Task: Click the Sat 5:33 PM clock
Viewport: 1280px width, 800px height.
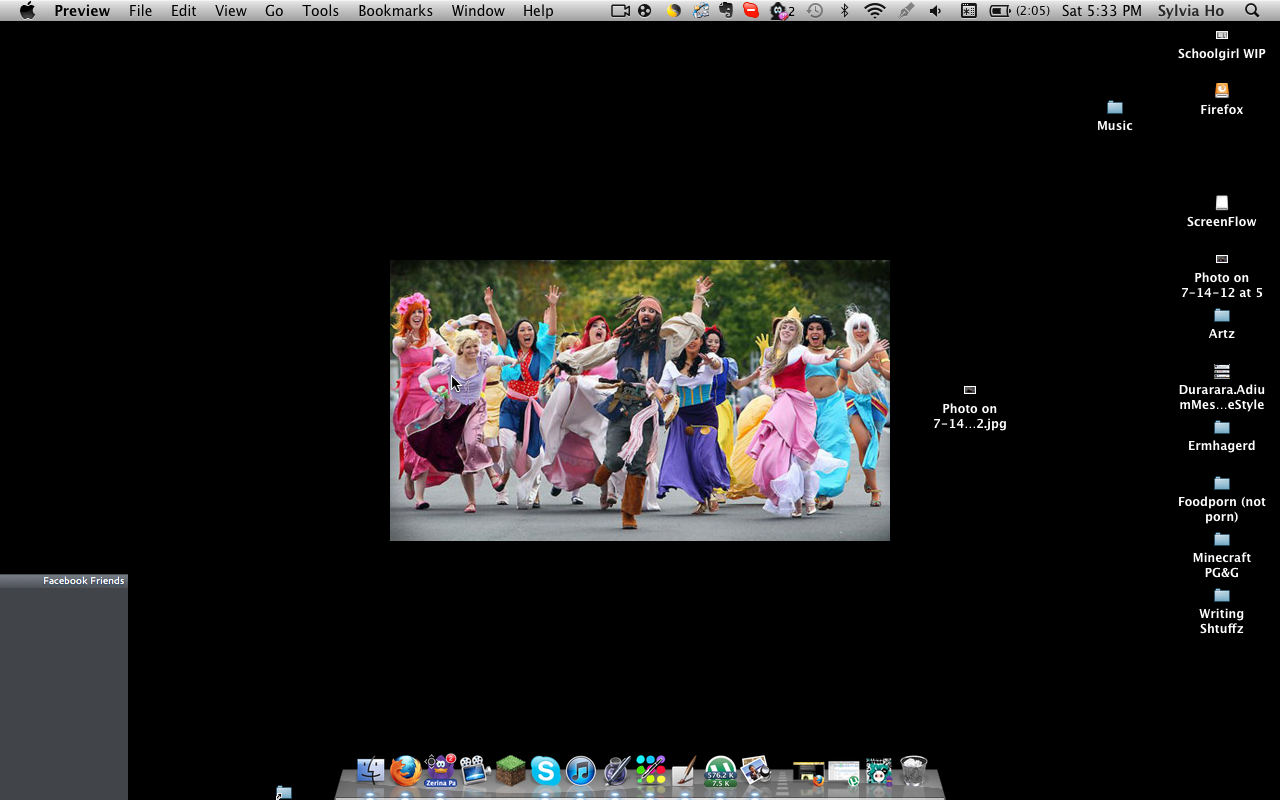Action: [1101, 11]
